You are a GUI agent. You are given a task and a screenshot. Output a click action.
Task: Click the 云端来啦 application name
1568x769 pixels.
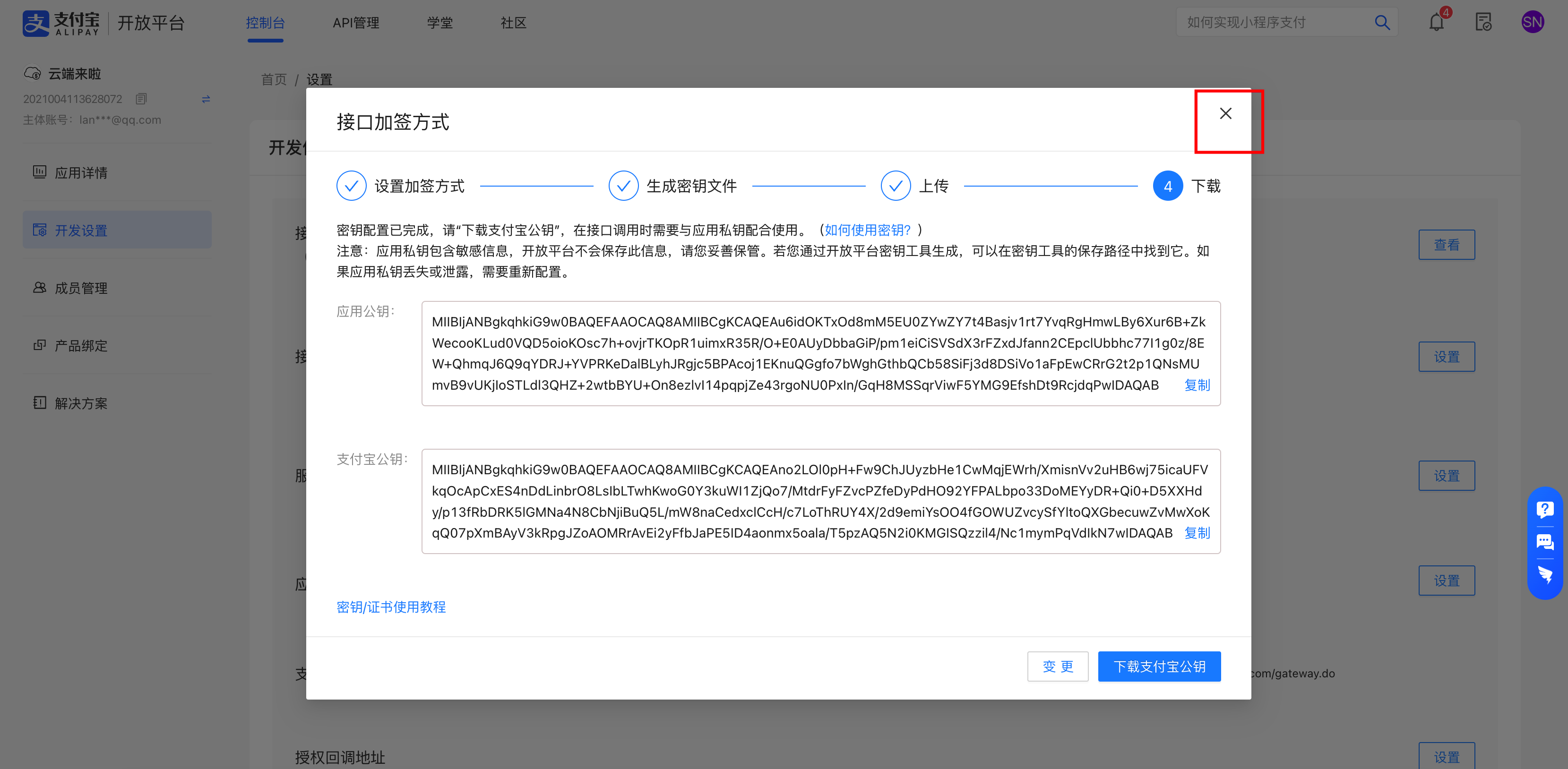(x=74, y=74)
